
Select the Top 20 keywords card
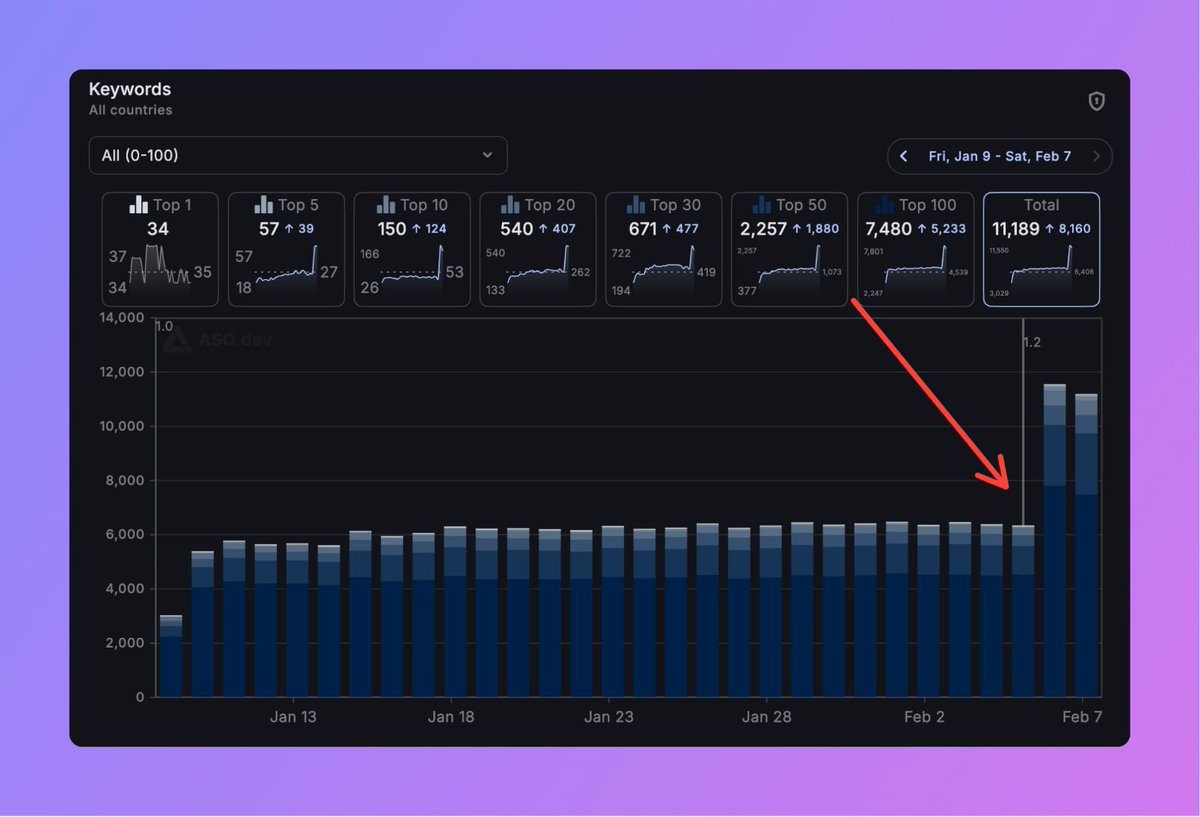point(538,249)
